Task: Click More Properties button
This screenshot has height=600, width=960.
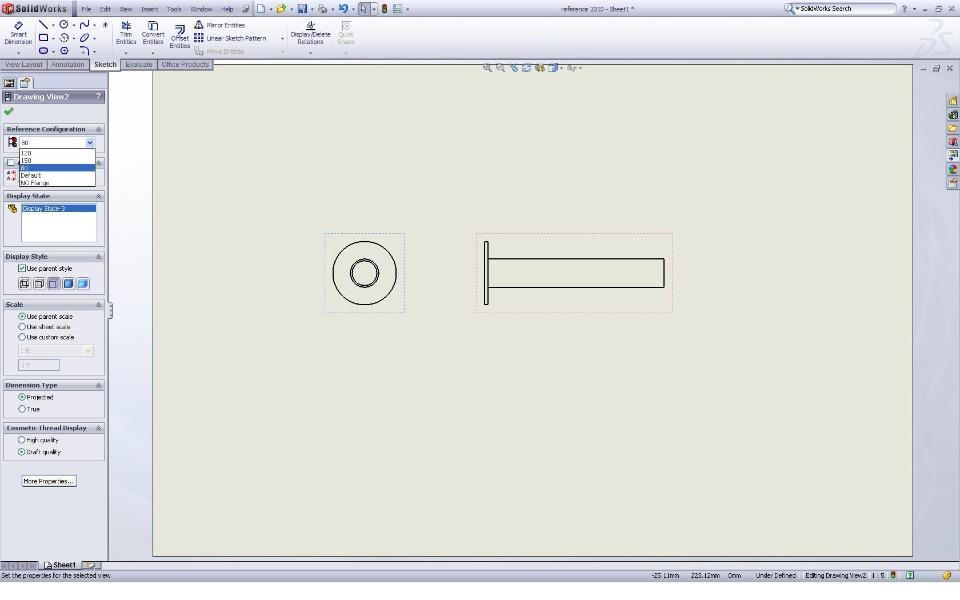Action: [x=49, y=481]
